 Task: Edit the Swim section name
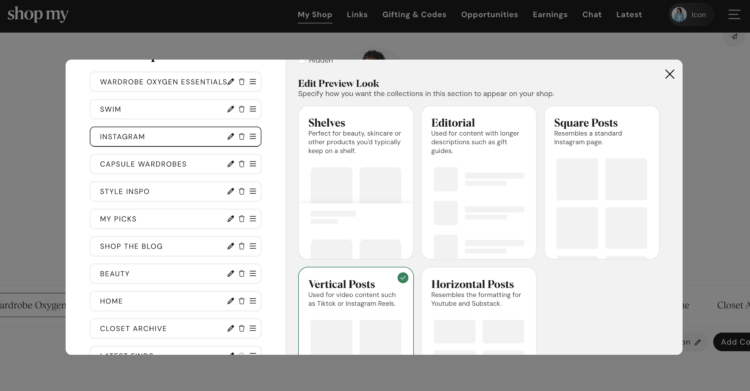click(x=231, y=109)
